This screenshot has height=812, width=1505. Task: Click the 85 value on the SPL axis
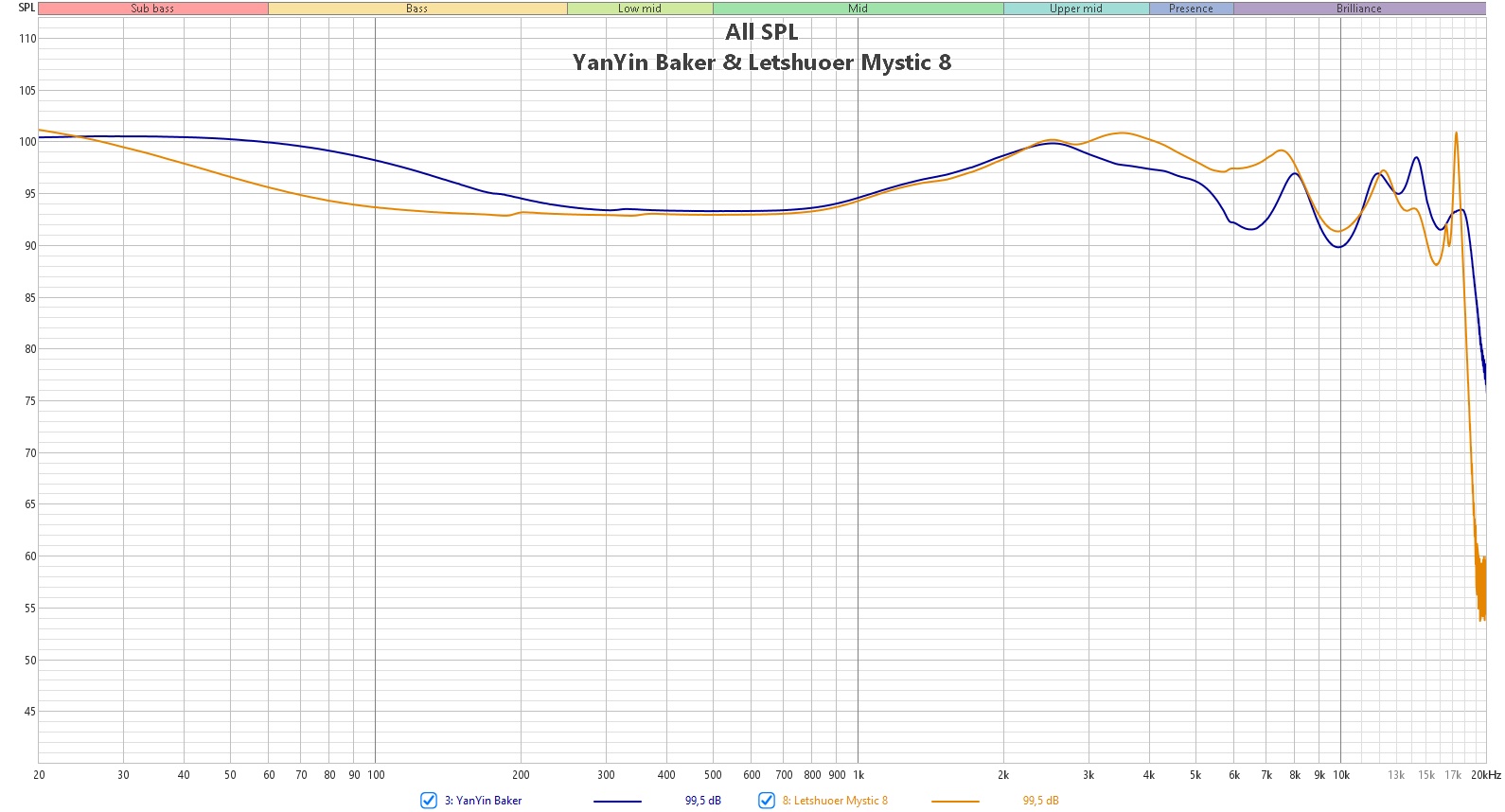[x=30, y=298]
